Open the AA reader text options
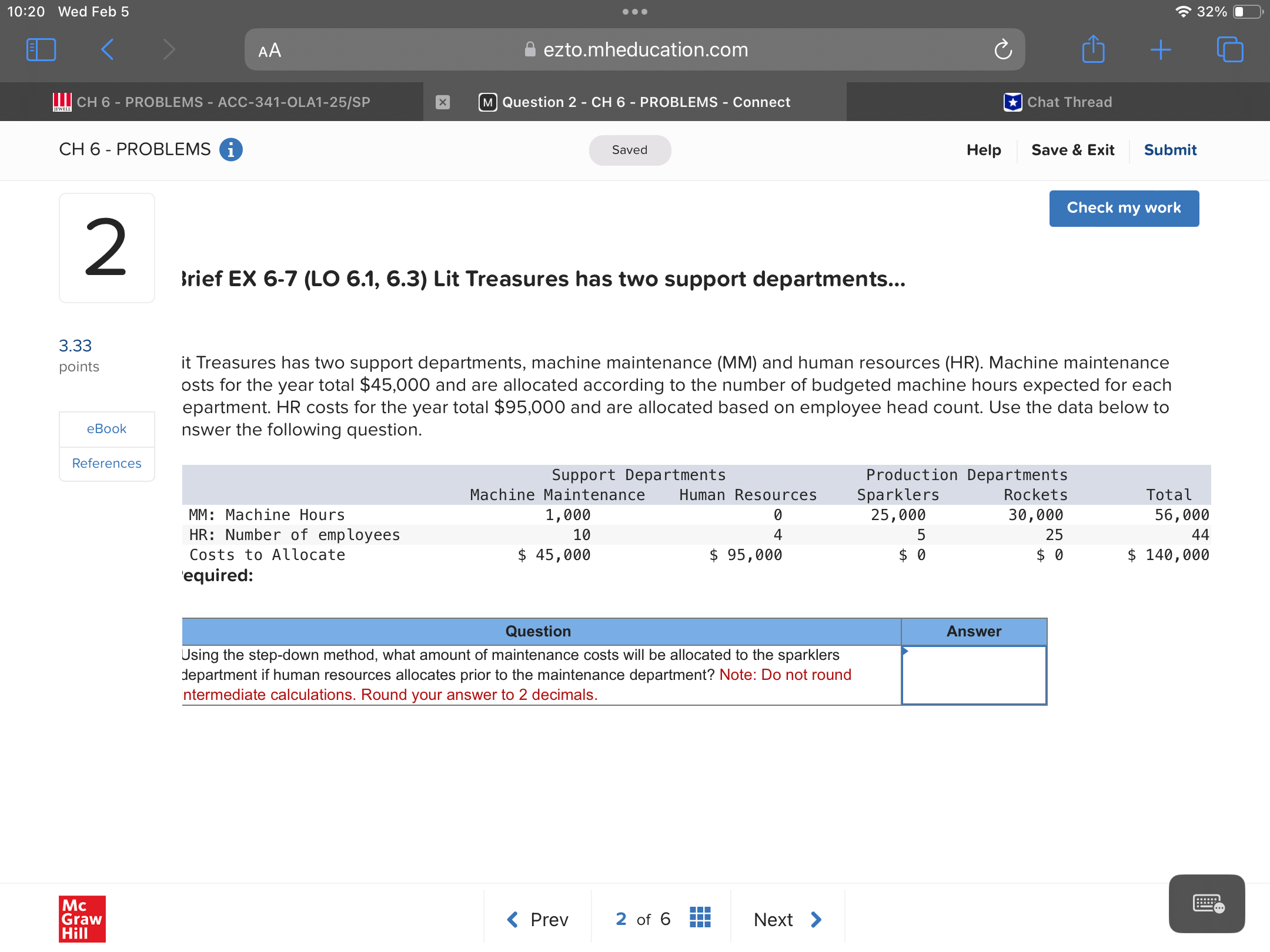Image resolution: width=1270 pixels, height=952 pixels. point(270,51)
